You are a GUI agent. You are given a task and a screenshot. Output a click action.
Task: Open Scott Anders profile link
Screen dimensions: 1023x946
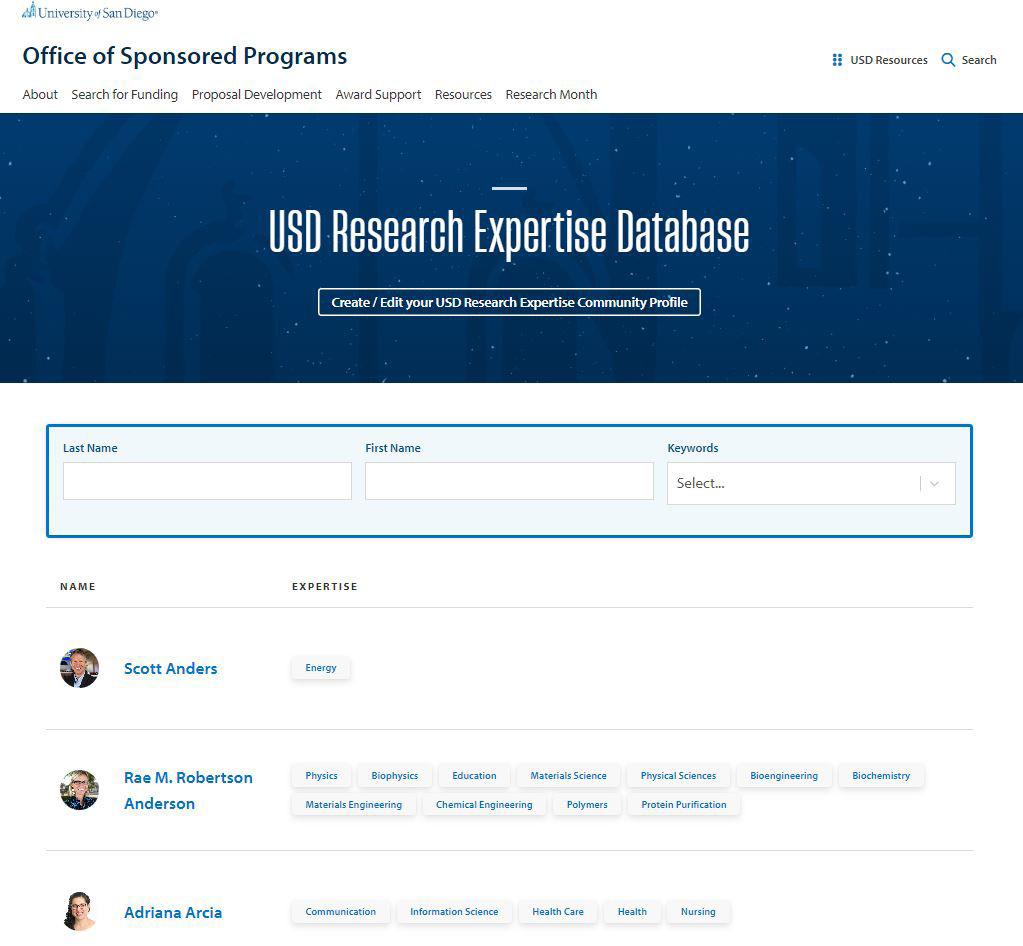click(x=170, y=669)
